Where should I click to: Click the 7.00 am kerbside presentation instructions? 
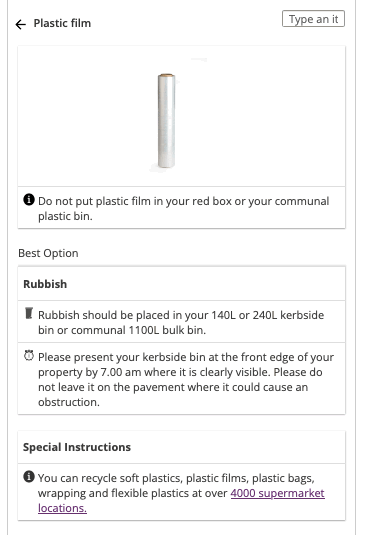tap(186, 379)
